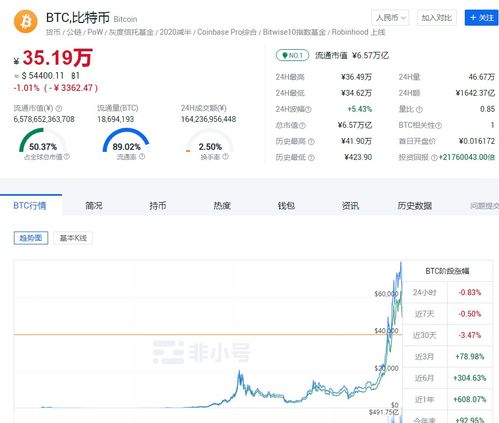Click the 2.50% turnover rate gauge
This screenshot has width=499, height=423.
coord(210,140)
